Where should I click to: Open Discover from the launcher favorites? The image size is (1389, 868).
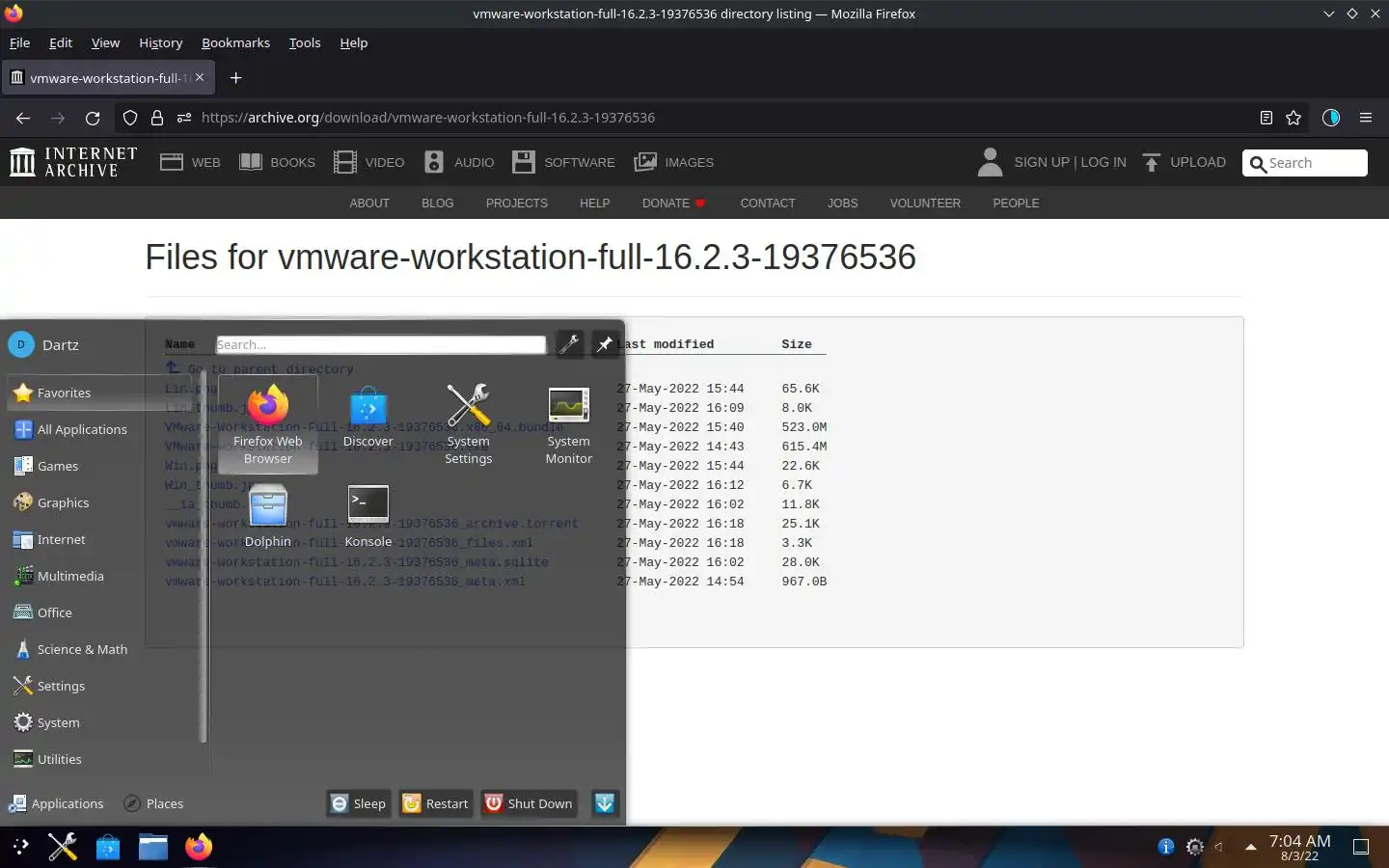click(368, 418)
